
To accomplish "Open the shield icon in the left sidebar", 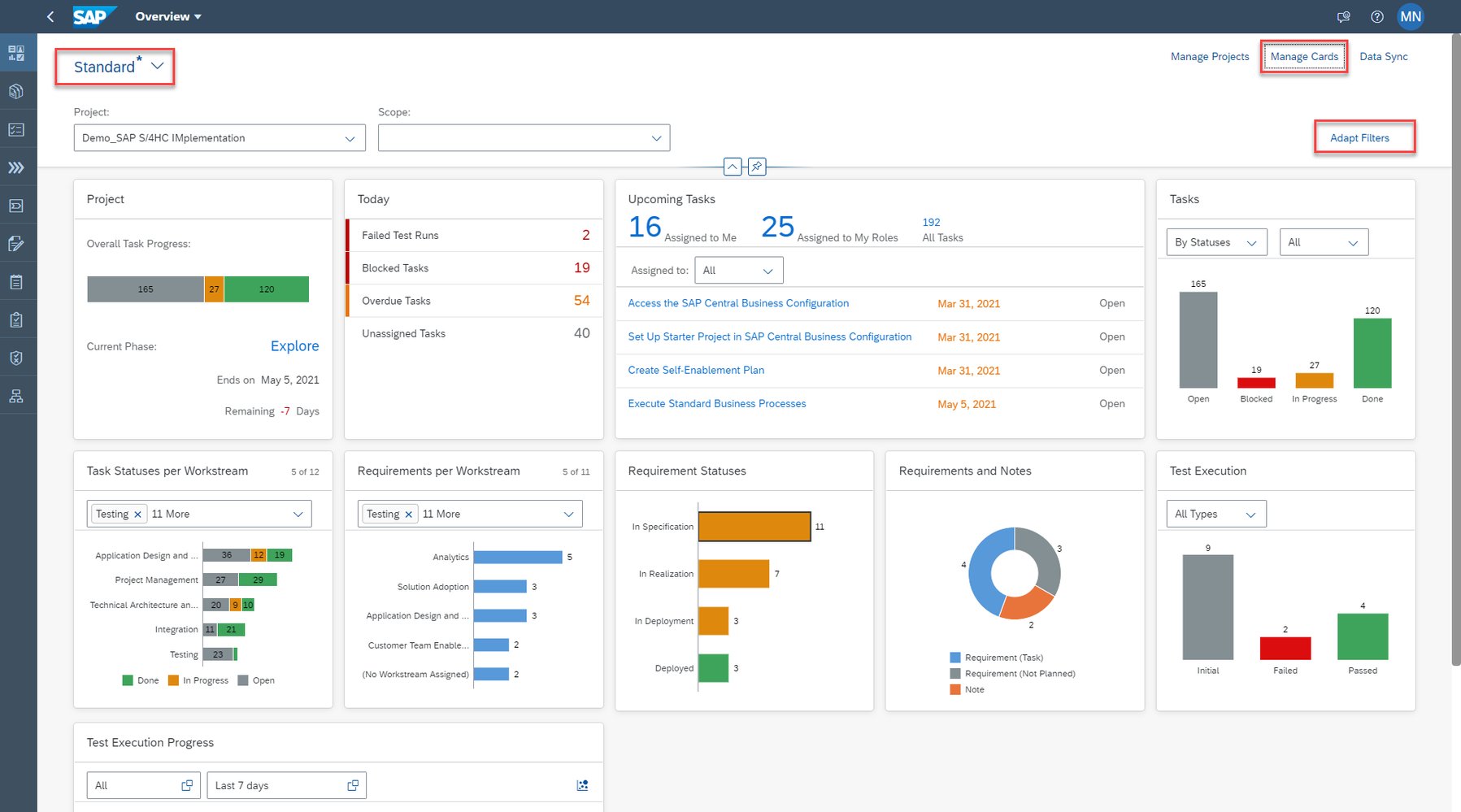I will pyautogui.click(x=16, y=357).
